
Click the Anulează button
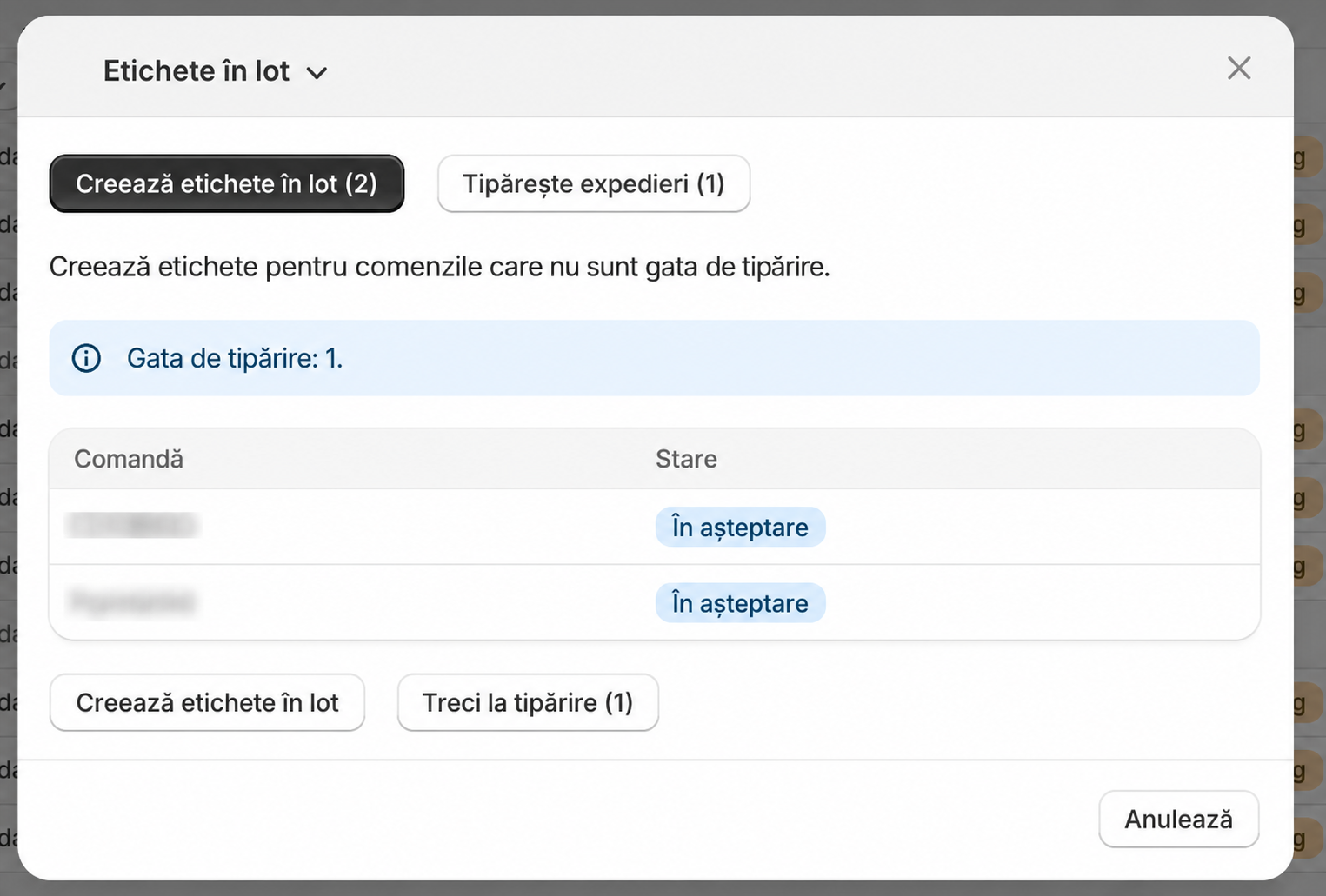pyautogui.click(x=1178, y=819)
